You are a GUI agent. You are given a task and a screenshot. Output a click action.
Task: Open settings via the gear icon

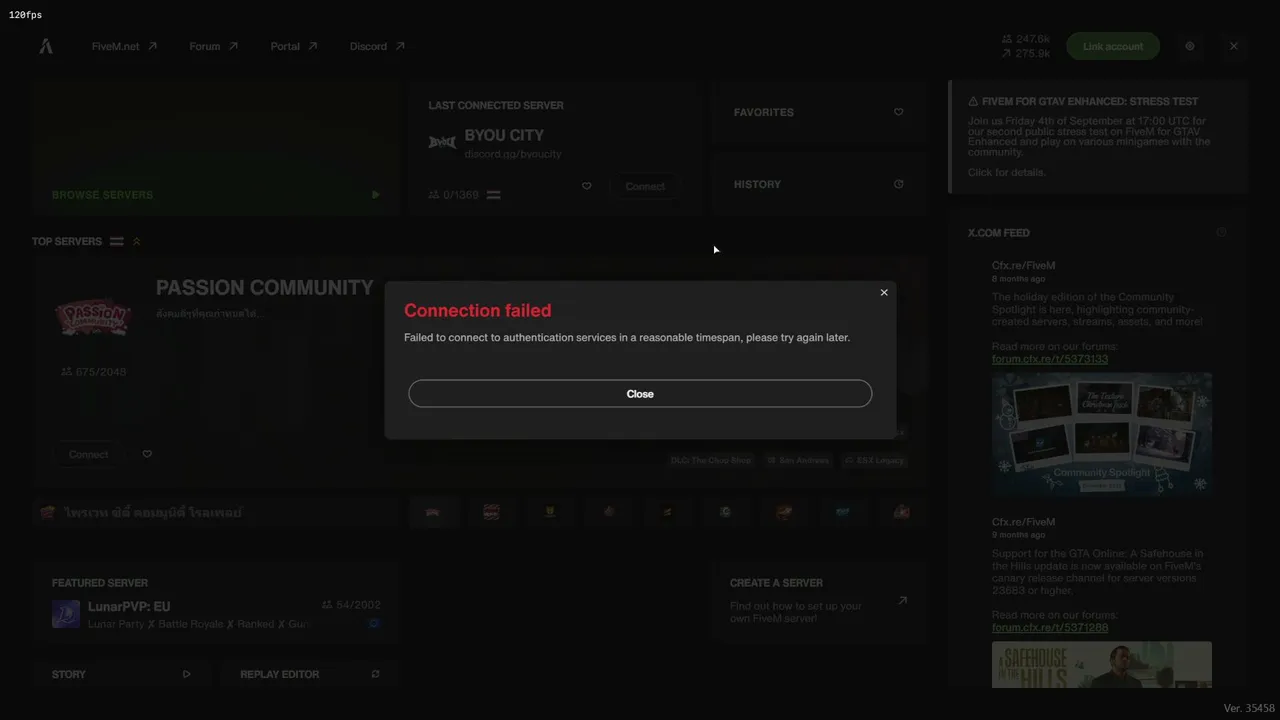[1190, 46]
